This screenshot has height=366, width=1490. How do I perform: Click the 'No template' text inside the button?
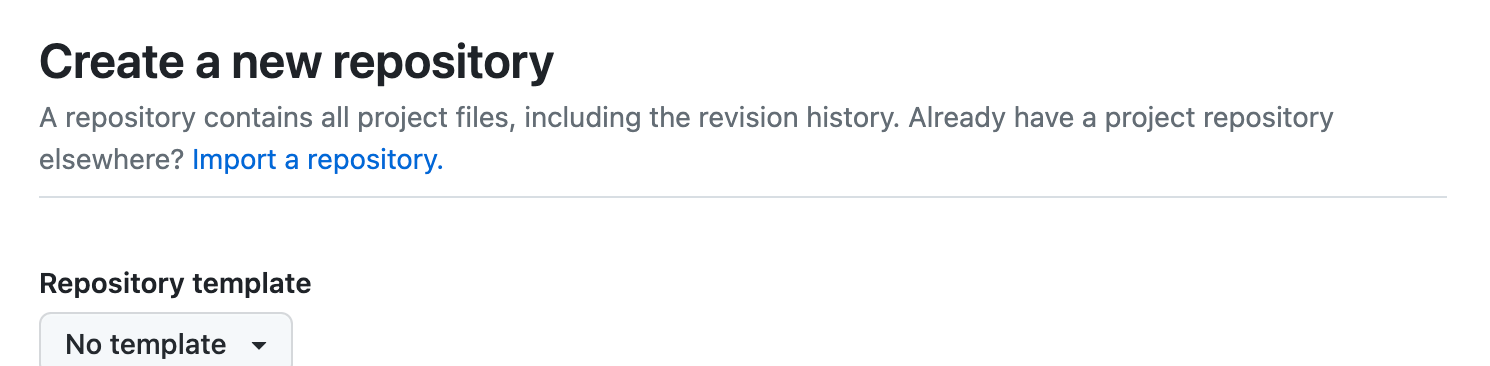click(146, 345)
